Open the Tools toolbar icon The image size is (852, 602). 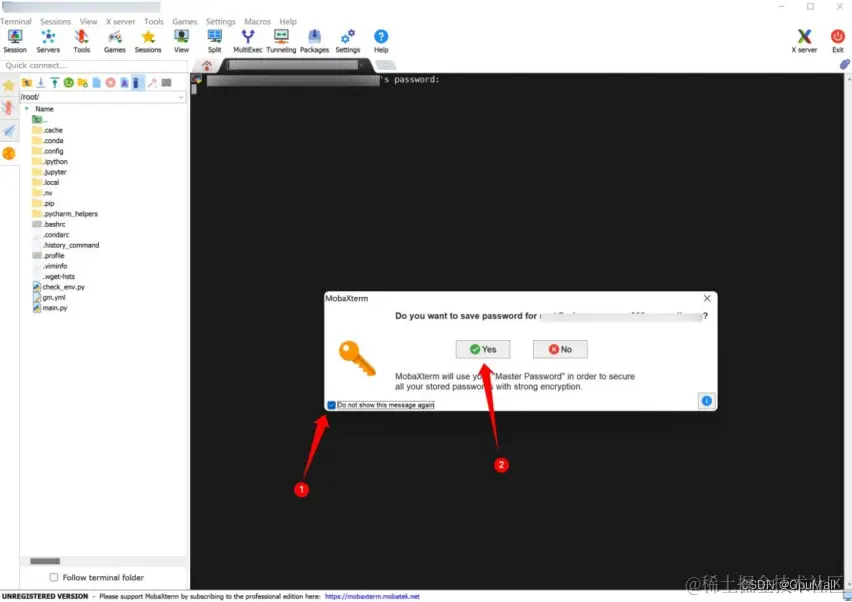pyautogui.click(x=82, y=41)
